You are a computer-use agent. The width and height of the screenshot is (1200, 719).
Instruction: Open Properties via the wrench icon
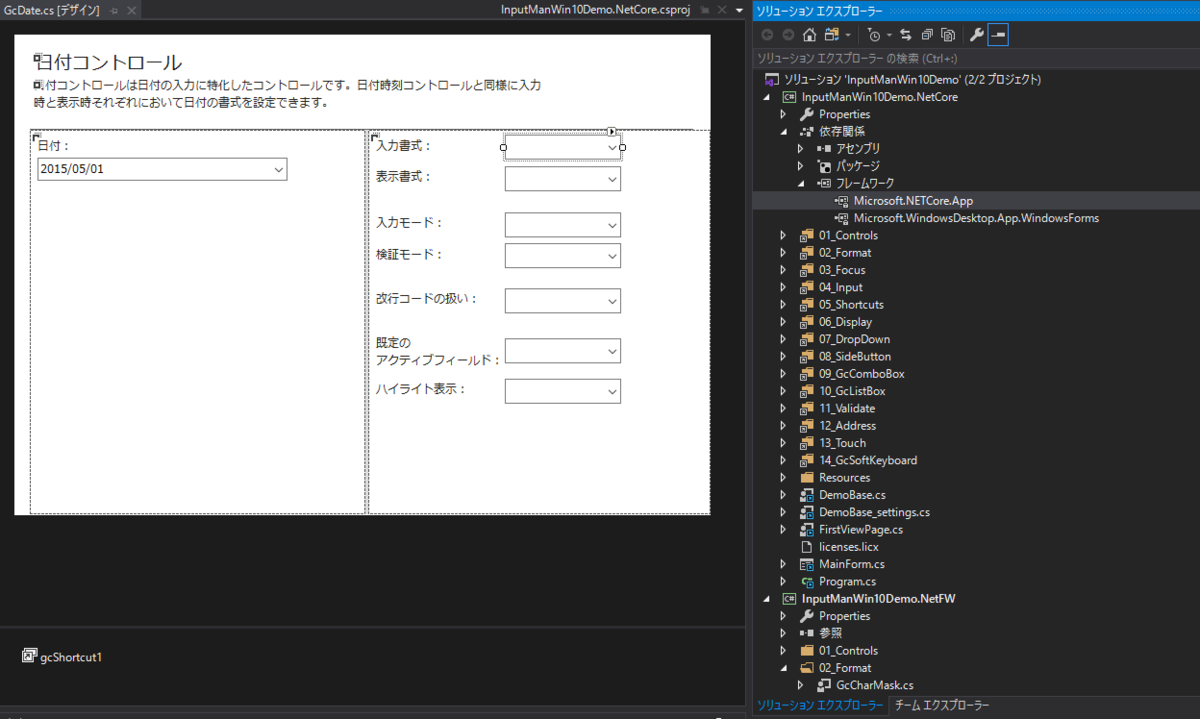click(x=977, y=35)
